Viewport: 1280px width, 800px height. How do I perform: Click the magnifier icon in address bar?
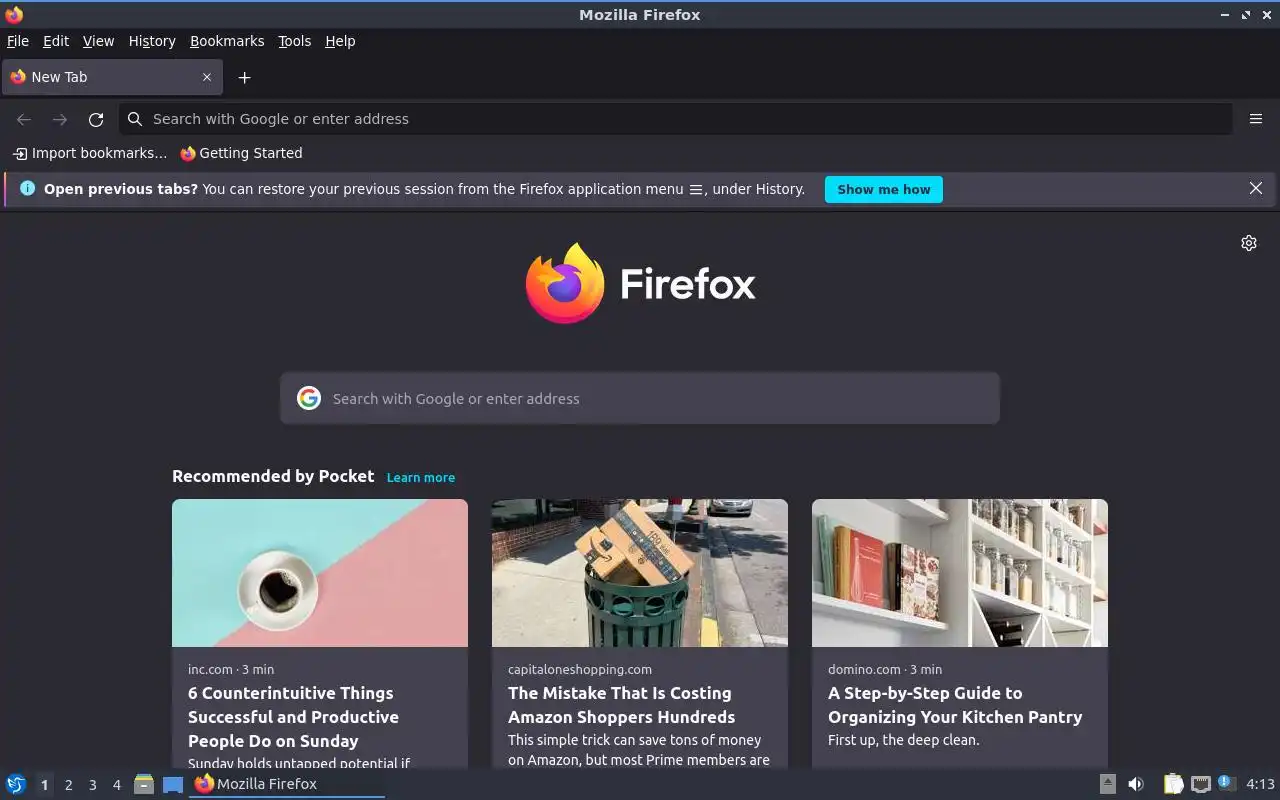(x=135, y=119)
